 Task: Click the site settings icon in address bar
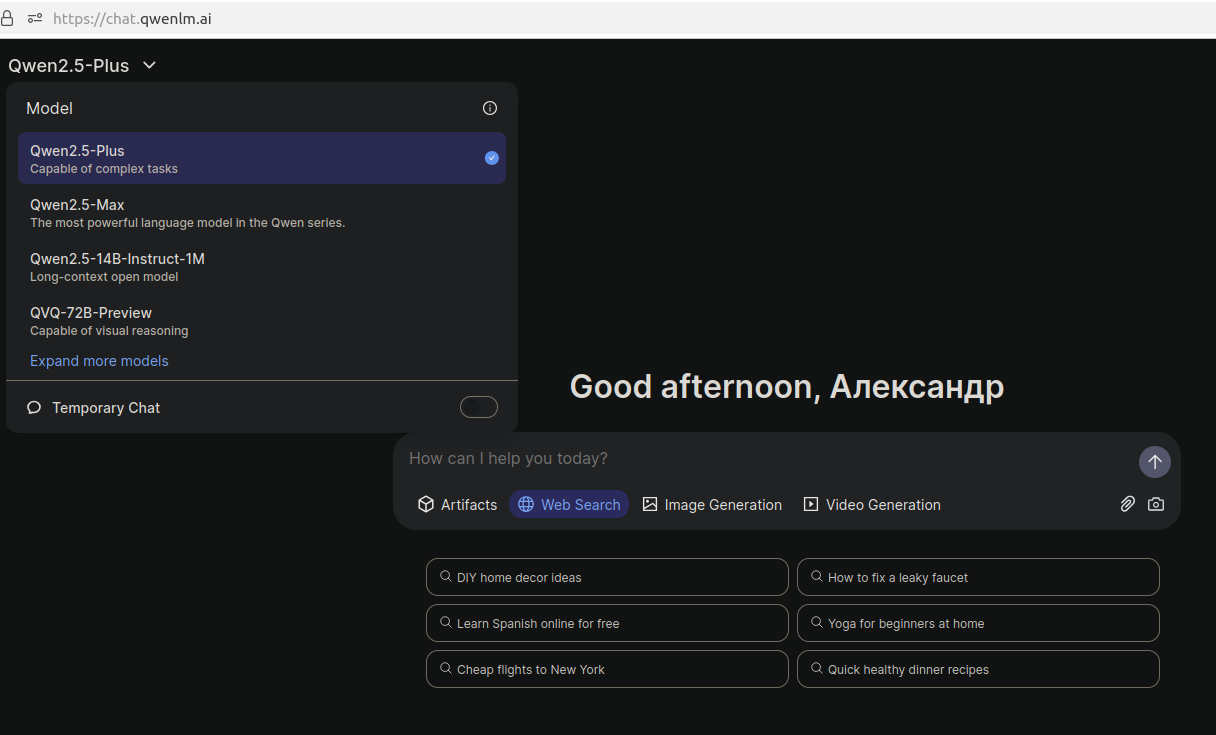tap(35, 18)
